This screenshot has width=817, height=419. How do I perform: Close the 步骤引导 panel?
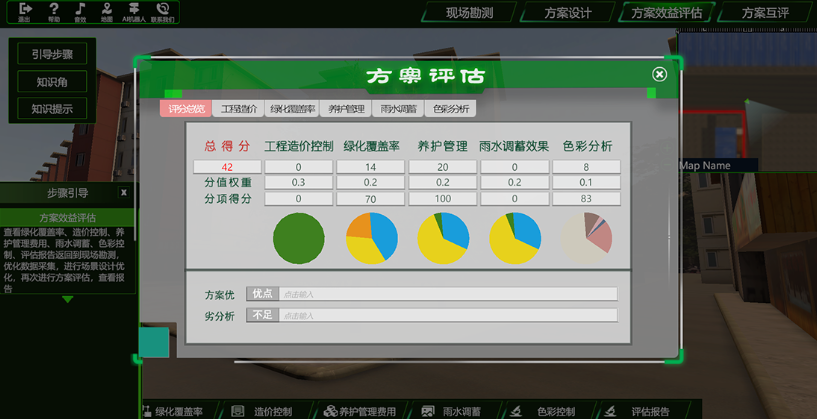coord(124,193)
